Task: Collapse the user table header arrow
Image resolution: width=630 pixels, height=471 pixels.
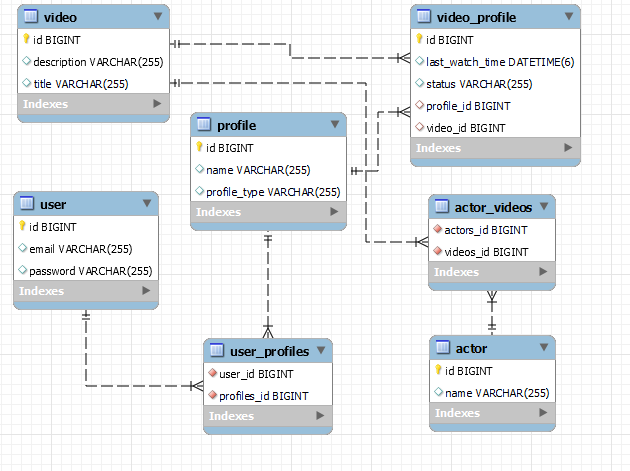Action: 147,203
